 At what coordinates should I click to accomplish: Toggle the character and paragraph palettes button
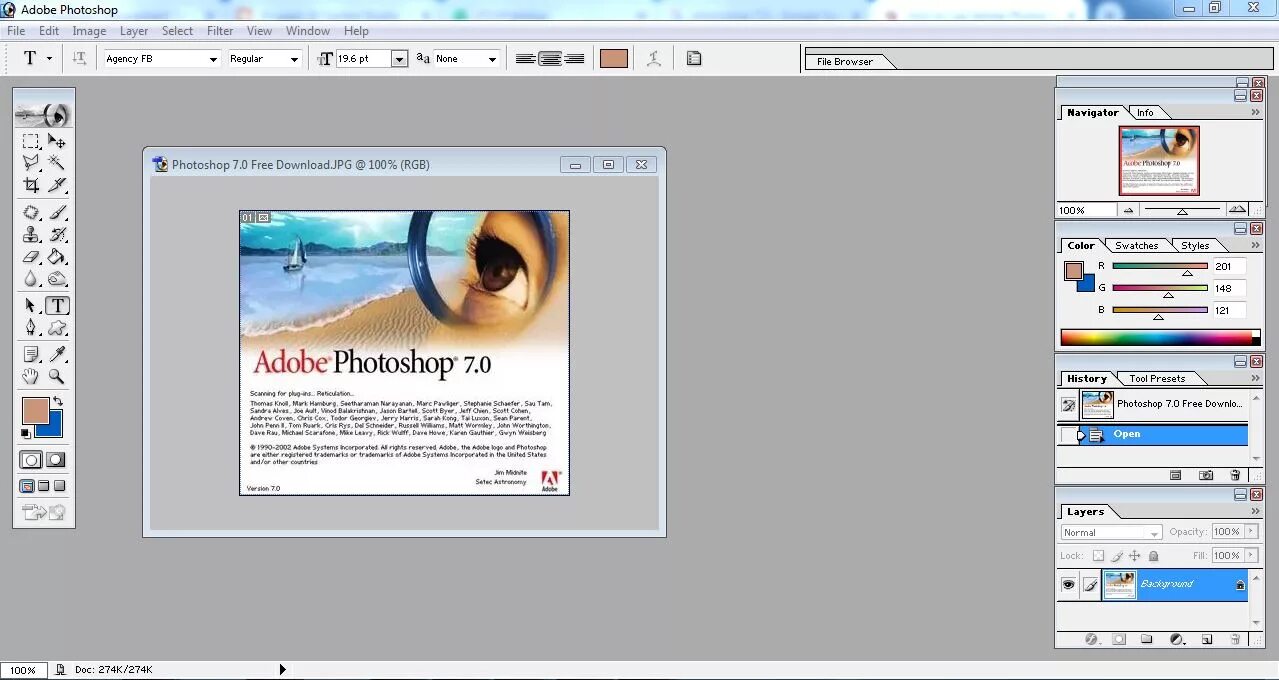point(694,59)
